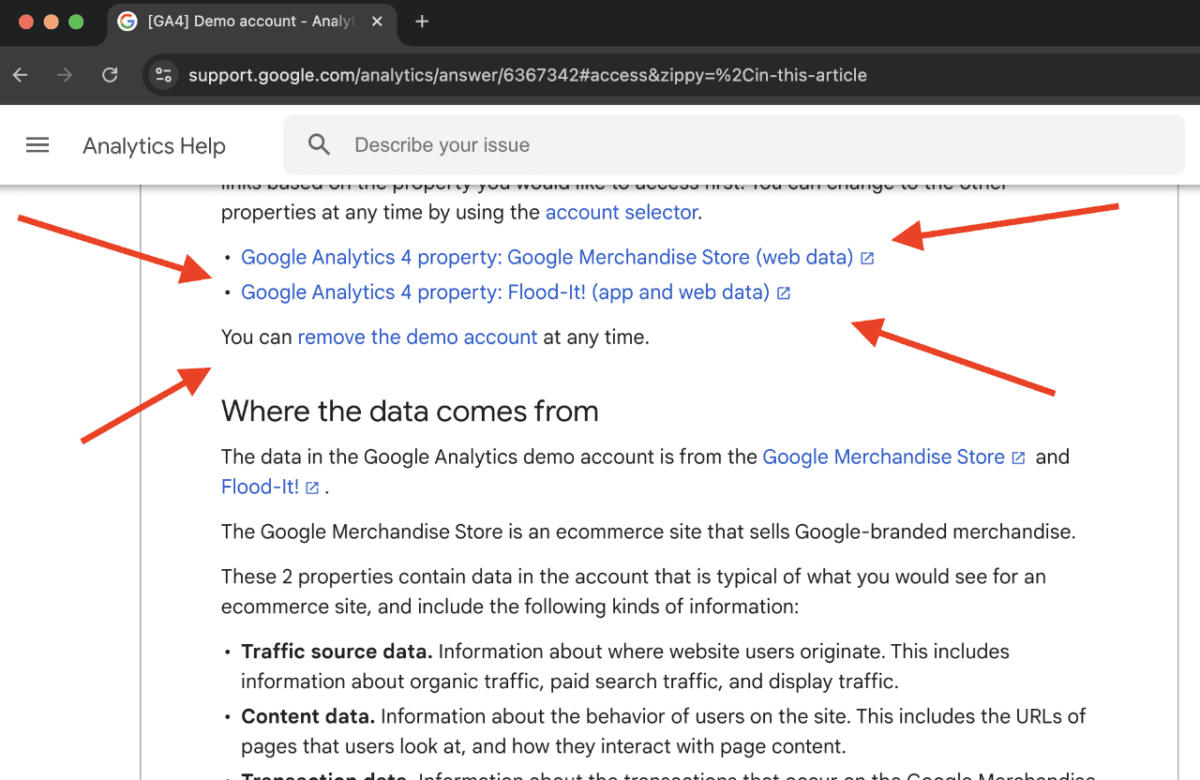The width and height of the screenshot is (1200, 780).
Task: Open the Flood-It! link in the data paragraph
Action: pos(259,487)
